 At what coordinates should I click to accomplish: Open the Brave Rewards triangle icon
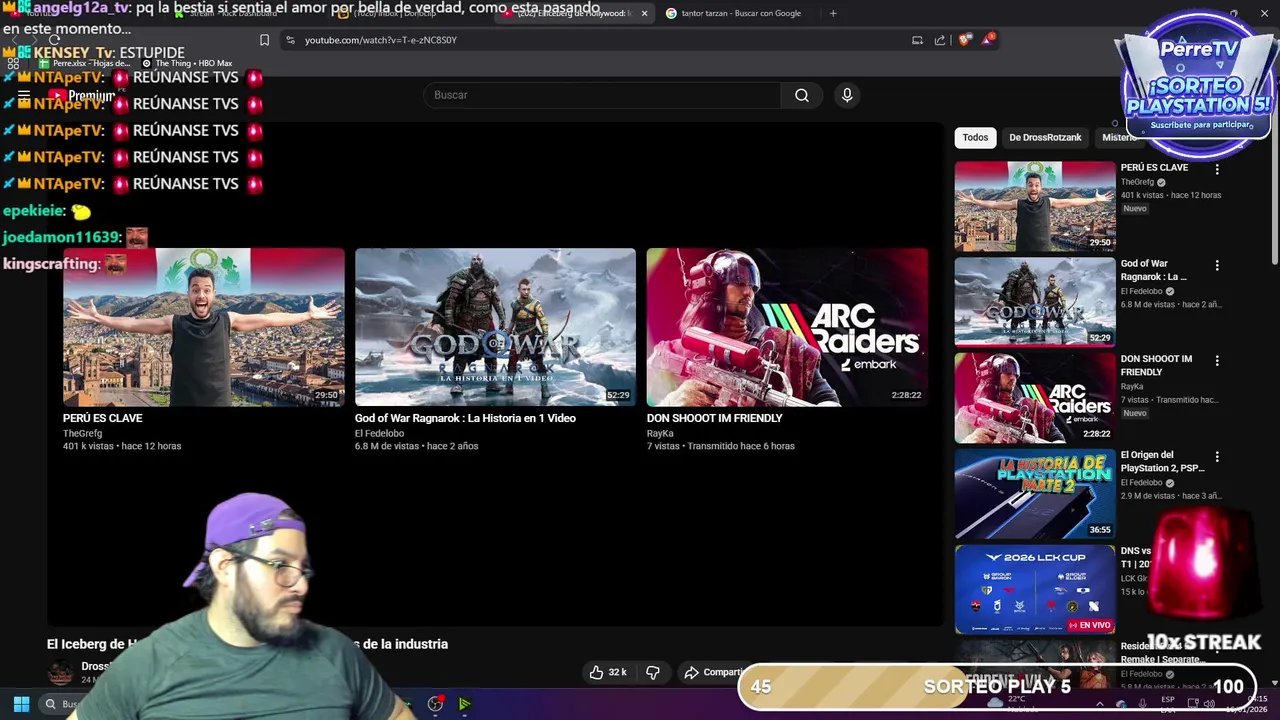pos(988,40)
